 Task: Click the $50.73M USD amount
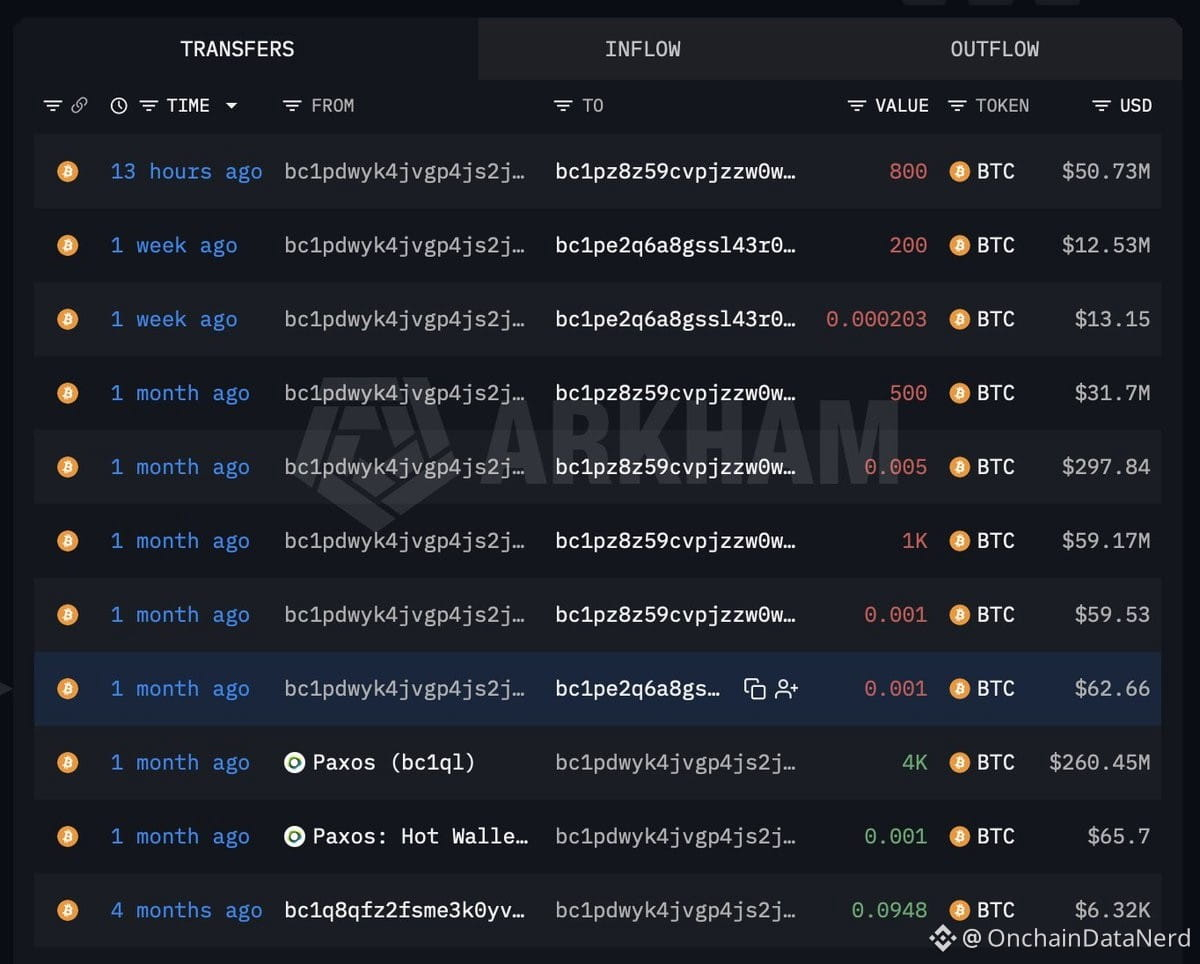click(x=1106, y=172)
